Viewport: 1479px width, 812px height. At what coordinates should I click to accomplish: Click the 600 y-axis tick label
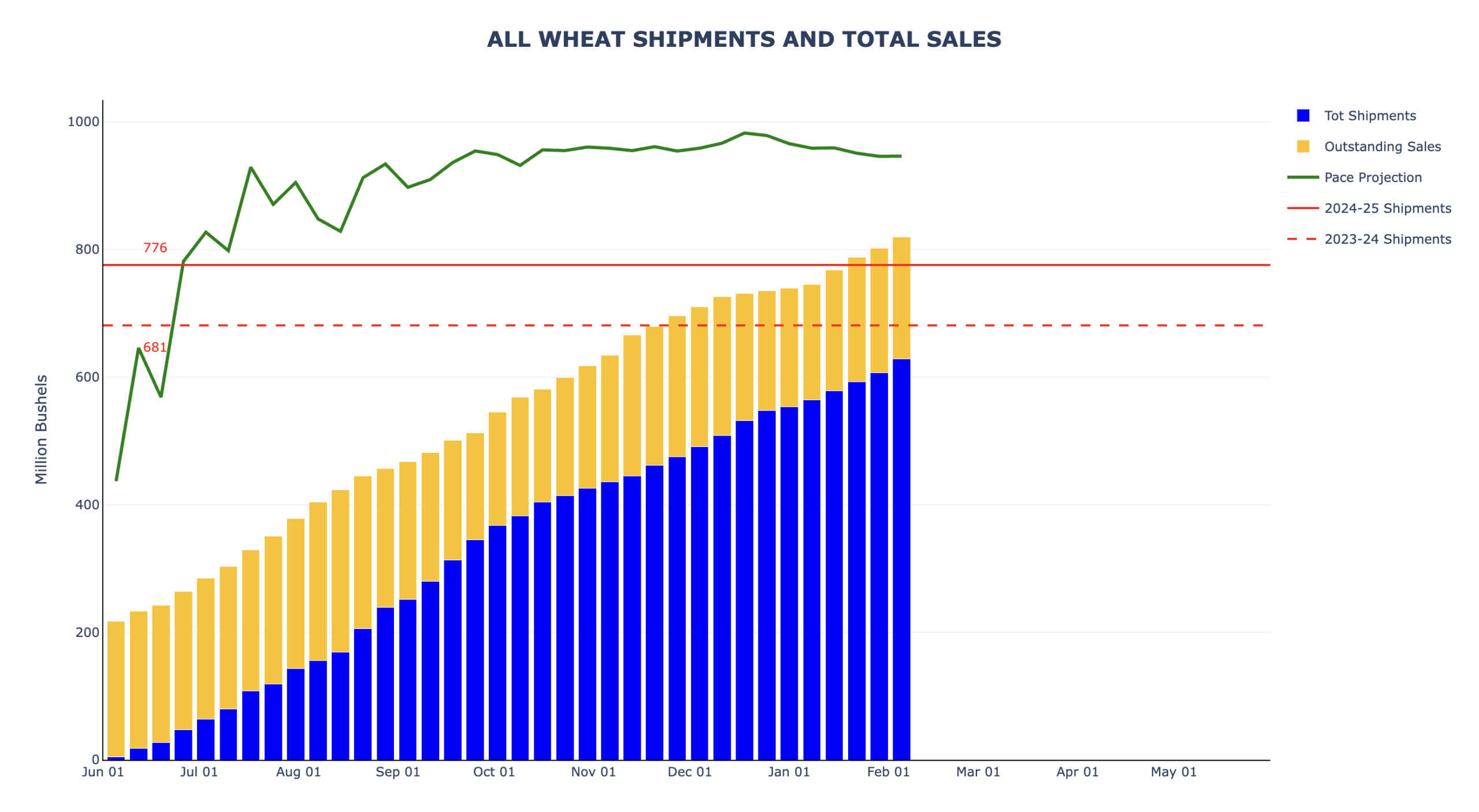click(87, 377)
